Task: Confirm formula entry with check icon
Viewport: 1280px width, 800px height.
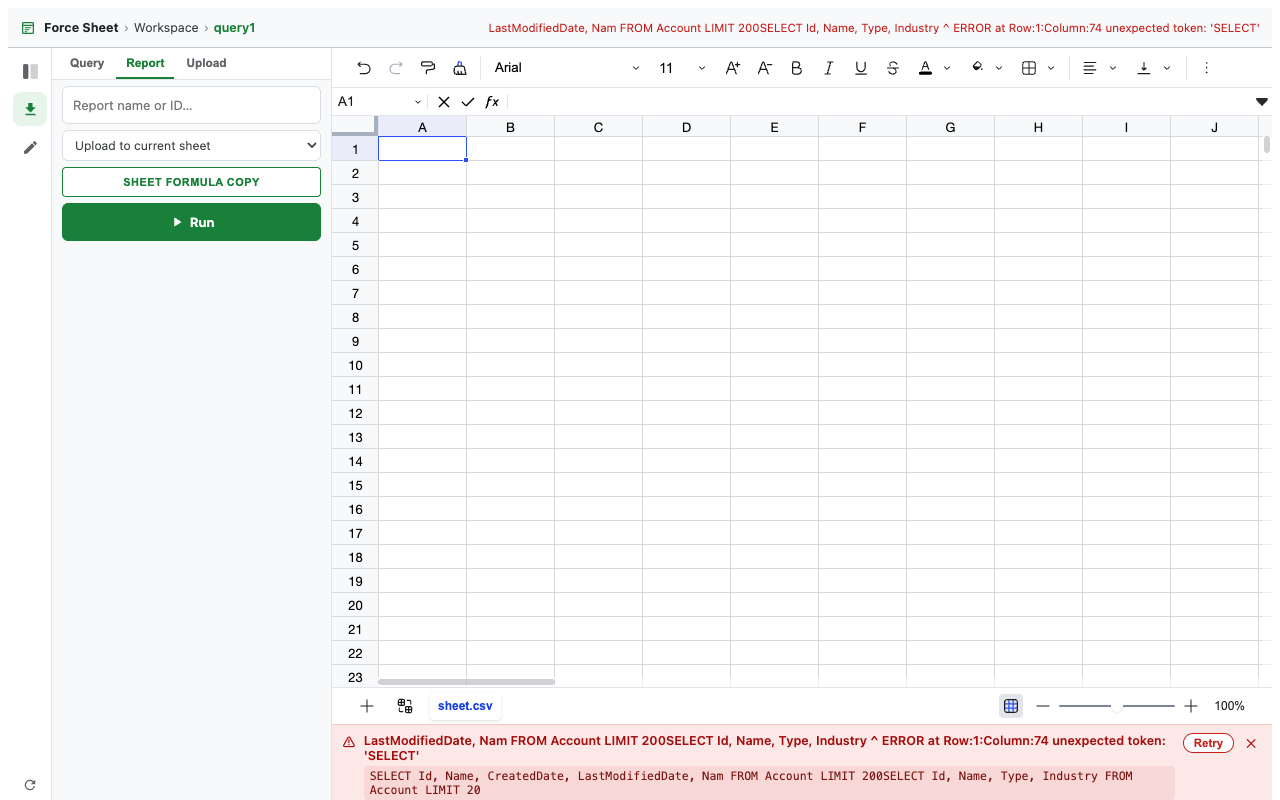Action: point(468,102)
